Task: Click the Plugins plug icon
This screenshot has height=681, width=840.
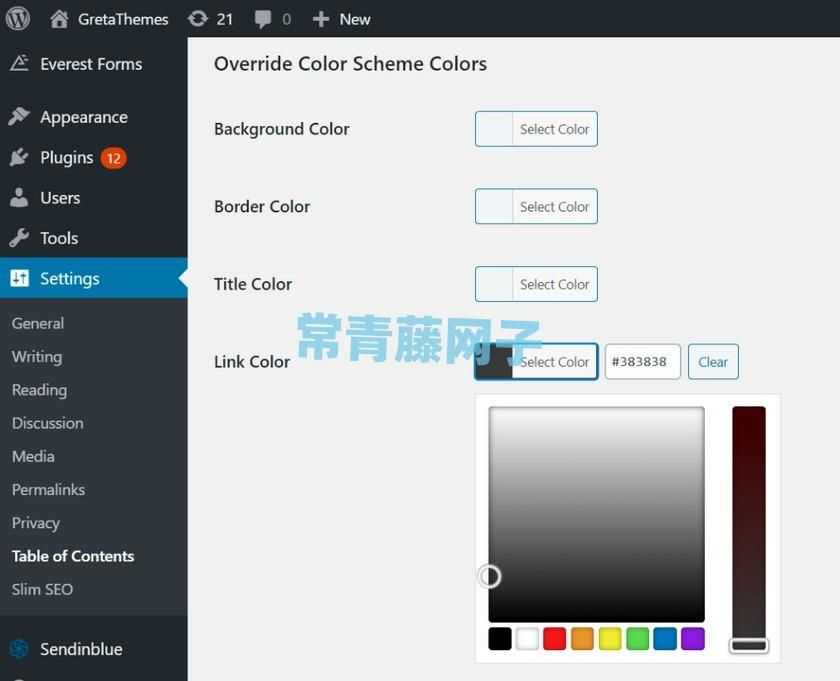Action: point(19,157)
